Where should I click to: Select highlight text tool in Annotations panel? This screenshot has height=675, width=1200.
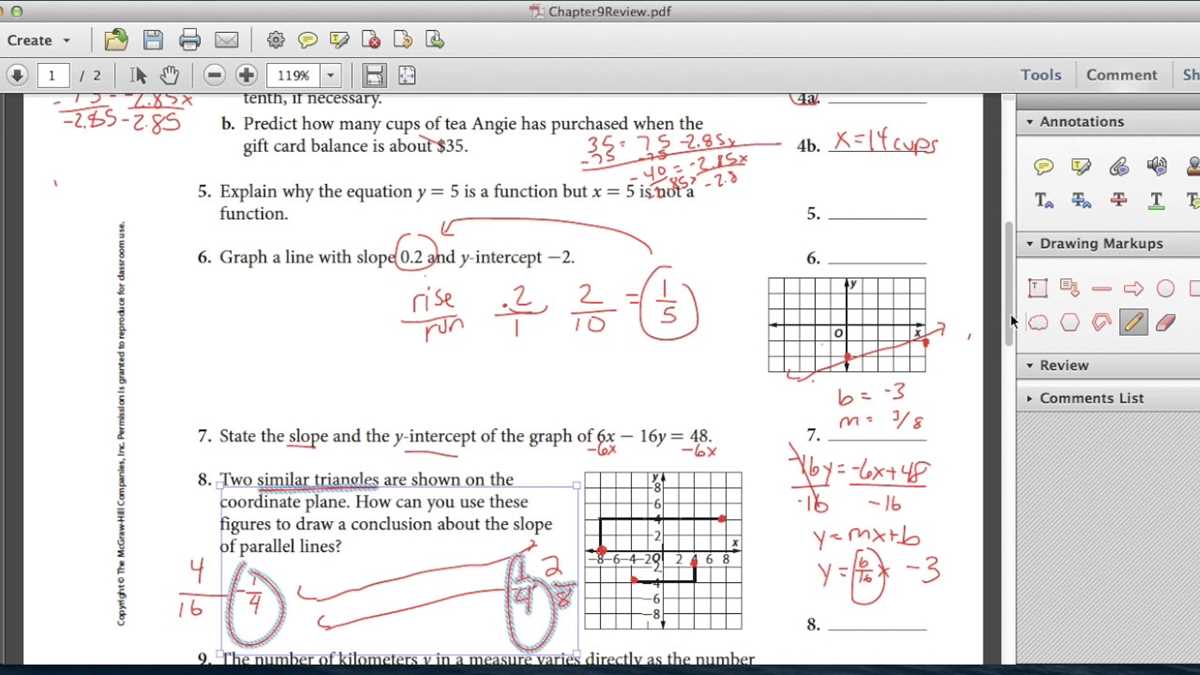click(1081, 166)
